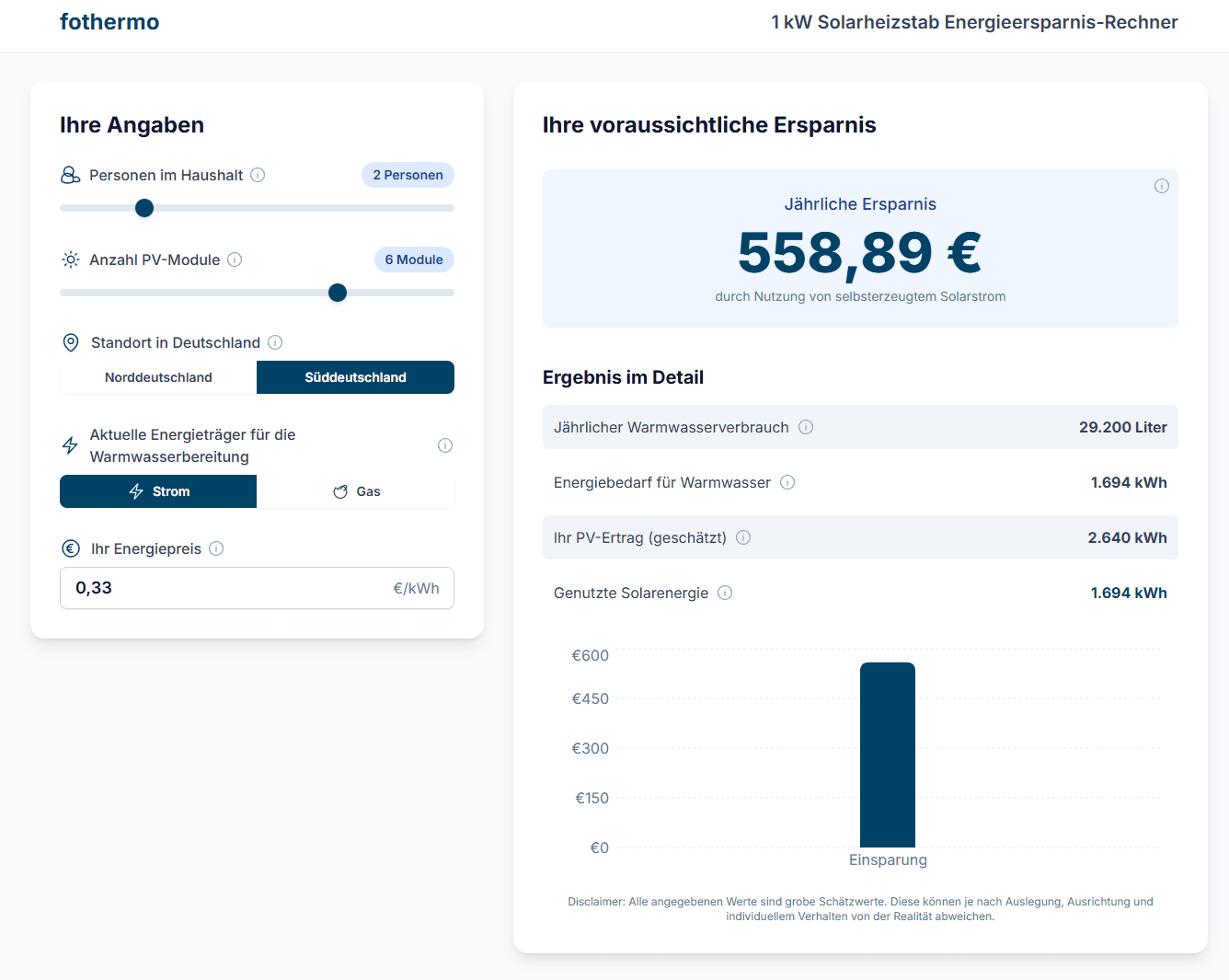Click the Personen im Haushalt slider handle

144,208
